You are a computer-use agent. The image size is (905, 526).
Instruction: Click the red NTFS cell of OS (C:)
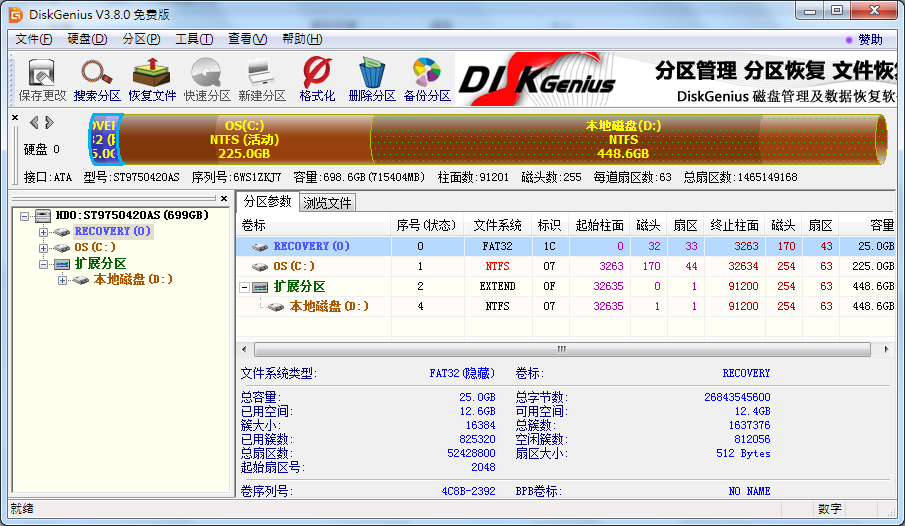pos(498,266)
